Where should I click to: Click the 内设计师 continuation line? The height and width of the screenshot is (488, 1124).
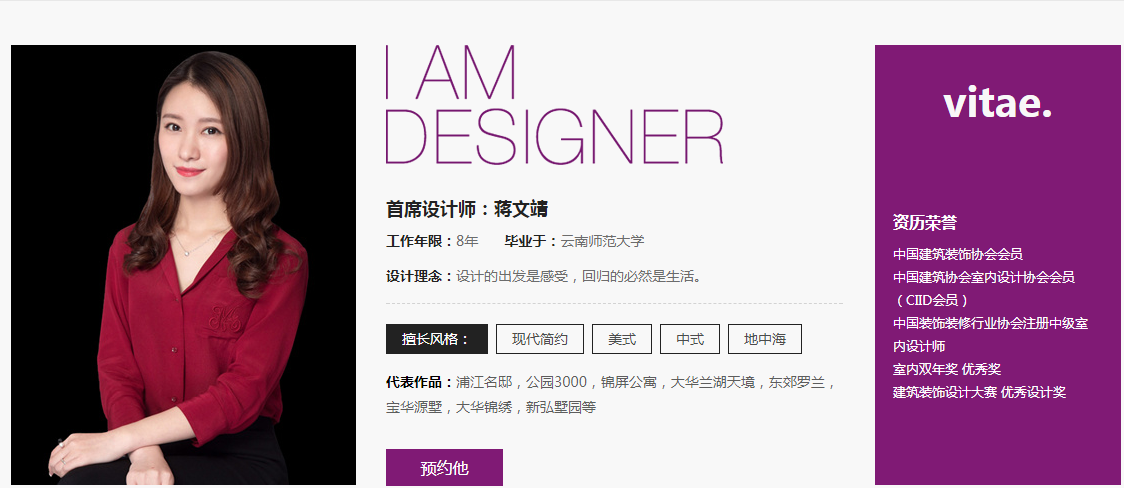[919, 346]
